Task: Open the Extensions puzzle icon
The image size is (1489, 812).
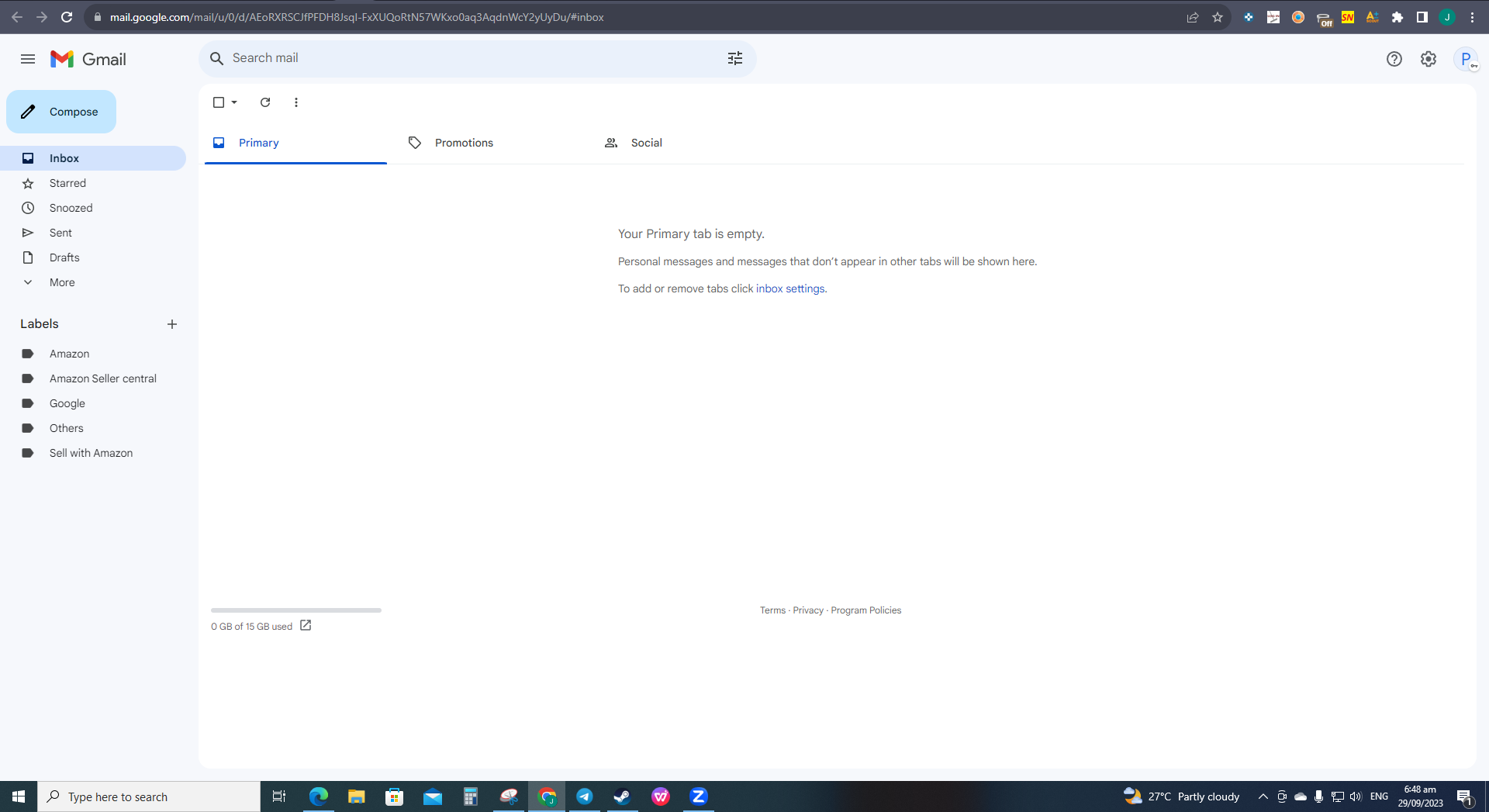Action: pyautogui.click(x=1397, y=17)
